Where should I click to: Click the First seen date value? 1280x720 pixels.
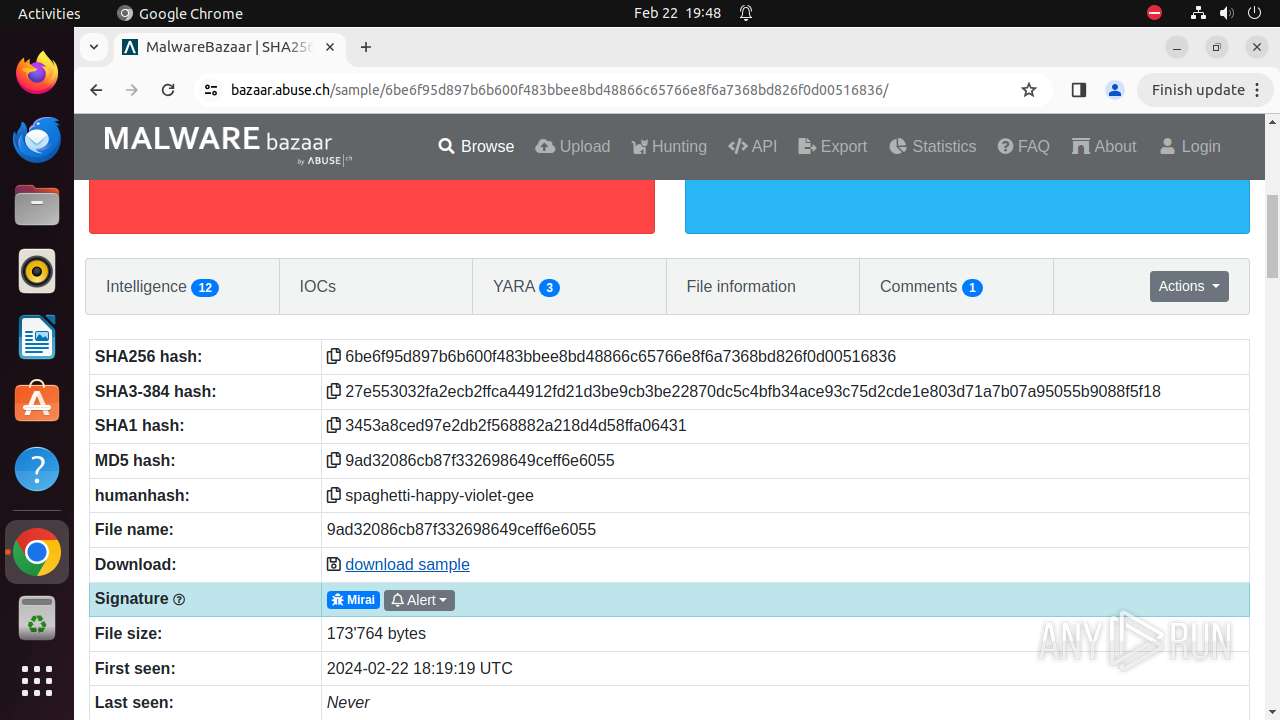[x=420, y=668]
